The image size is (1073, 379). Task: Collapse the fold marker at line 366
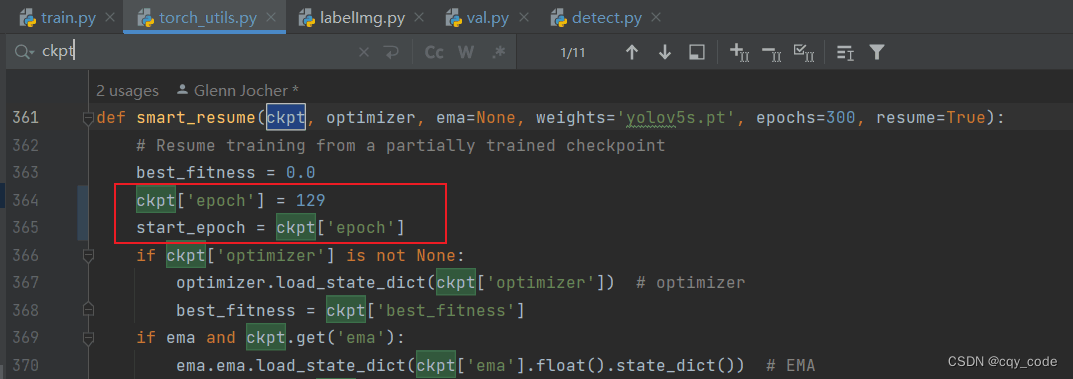click(88, 256)
